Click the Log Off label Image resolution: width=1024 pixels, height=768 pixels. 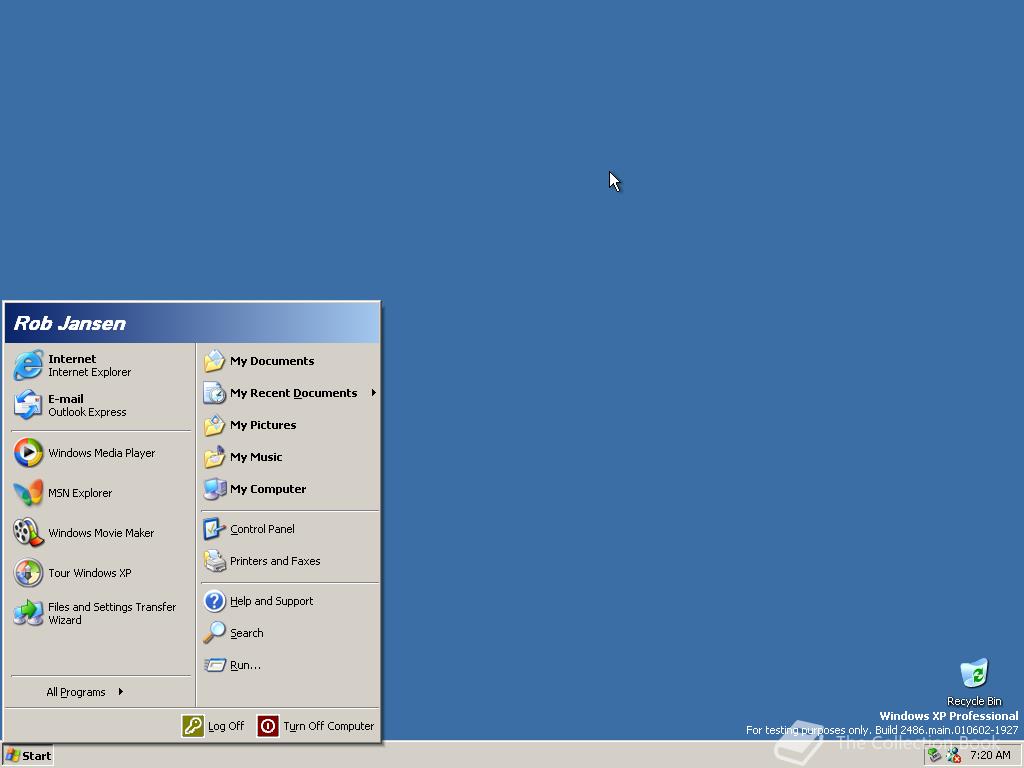[x=226, y=726]
